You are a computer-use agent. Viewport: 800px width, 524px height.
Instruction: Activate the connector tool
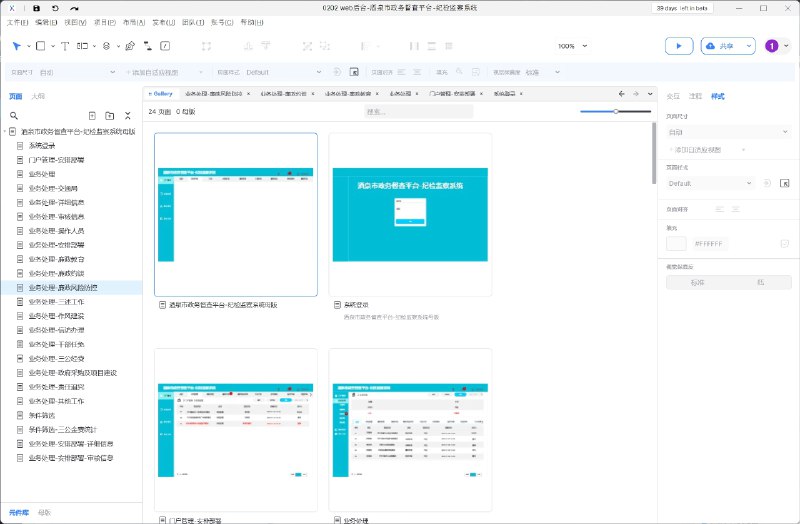tap(148, 46)
